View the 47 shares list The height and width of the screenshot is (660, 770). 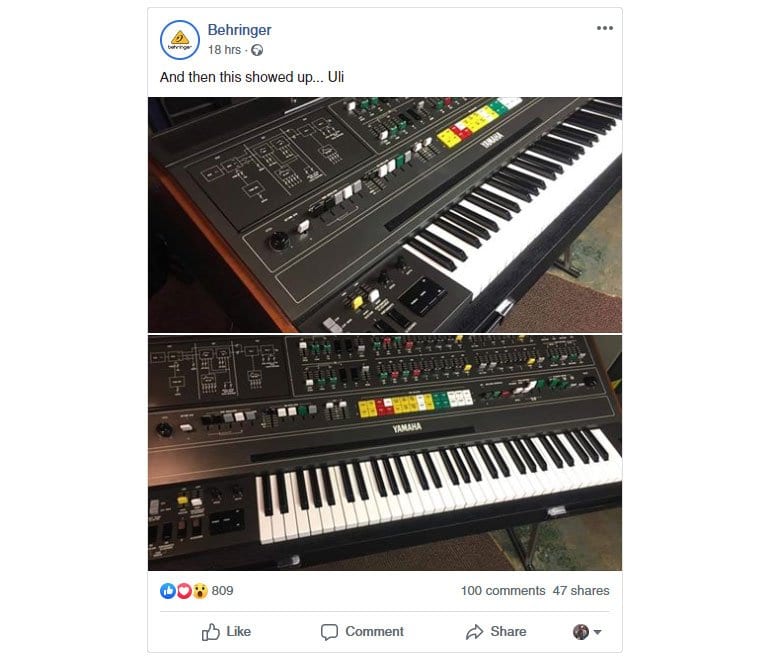[581, 591]
